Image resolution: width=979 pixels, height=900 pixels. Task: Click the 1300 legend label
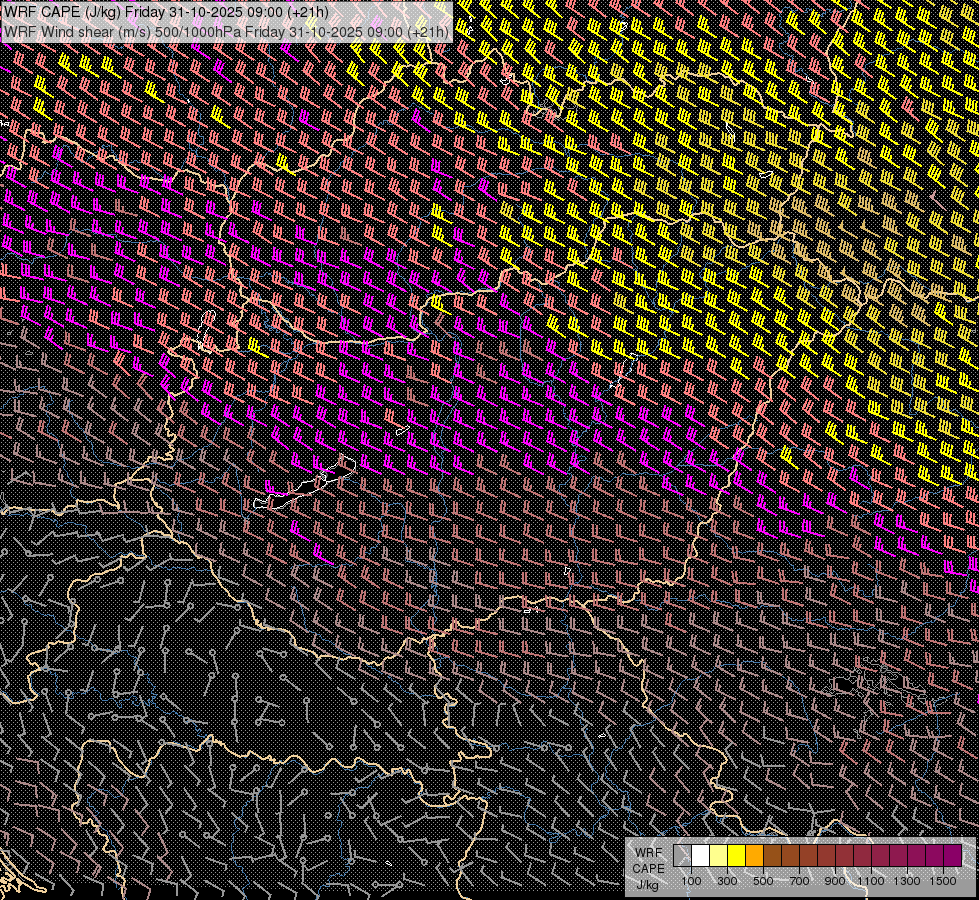(907, 881)
